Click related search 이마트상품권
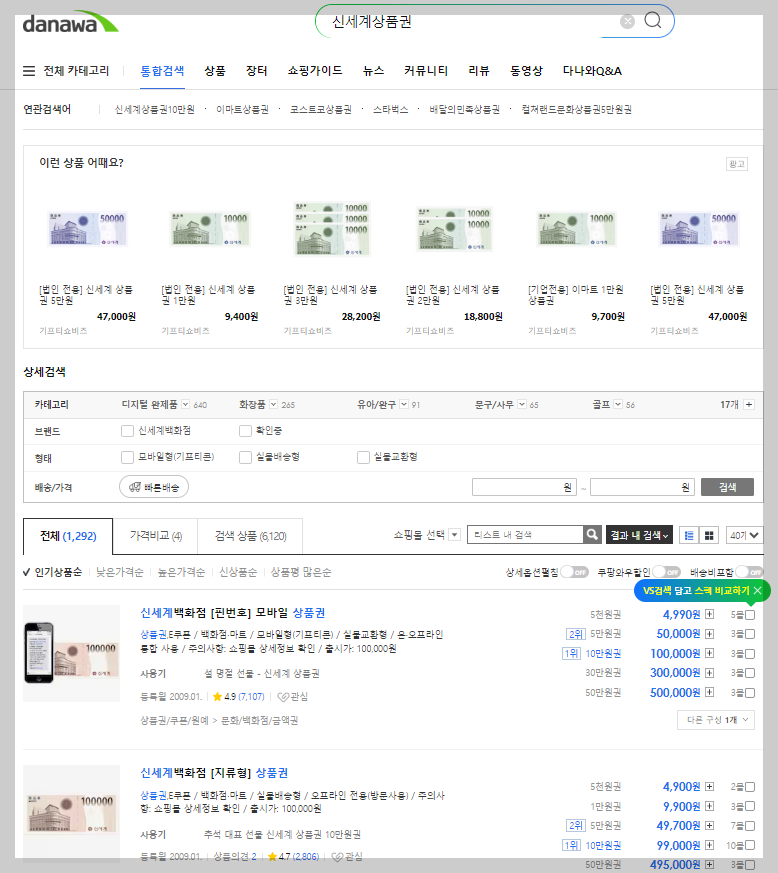778x873 pixels. point(242,109)
